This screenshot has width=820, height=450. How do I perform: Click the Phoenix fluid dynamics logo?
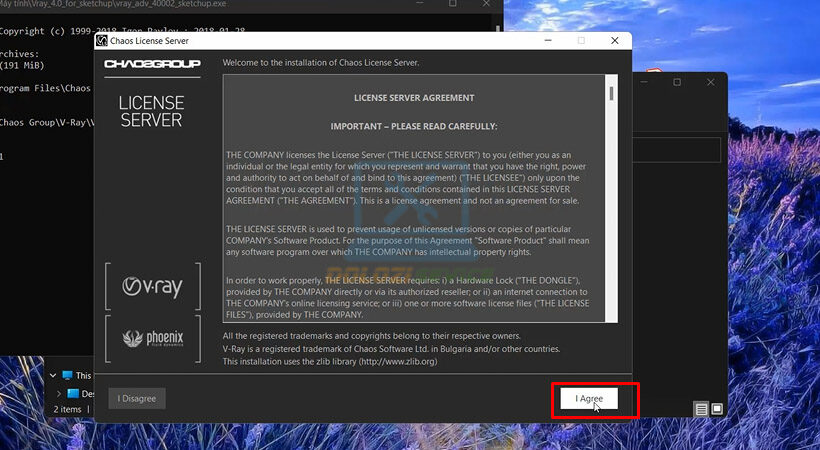point(152,339)
